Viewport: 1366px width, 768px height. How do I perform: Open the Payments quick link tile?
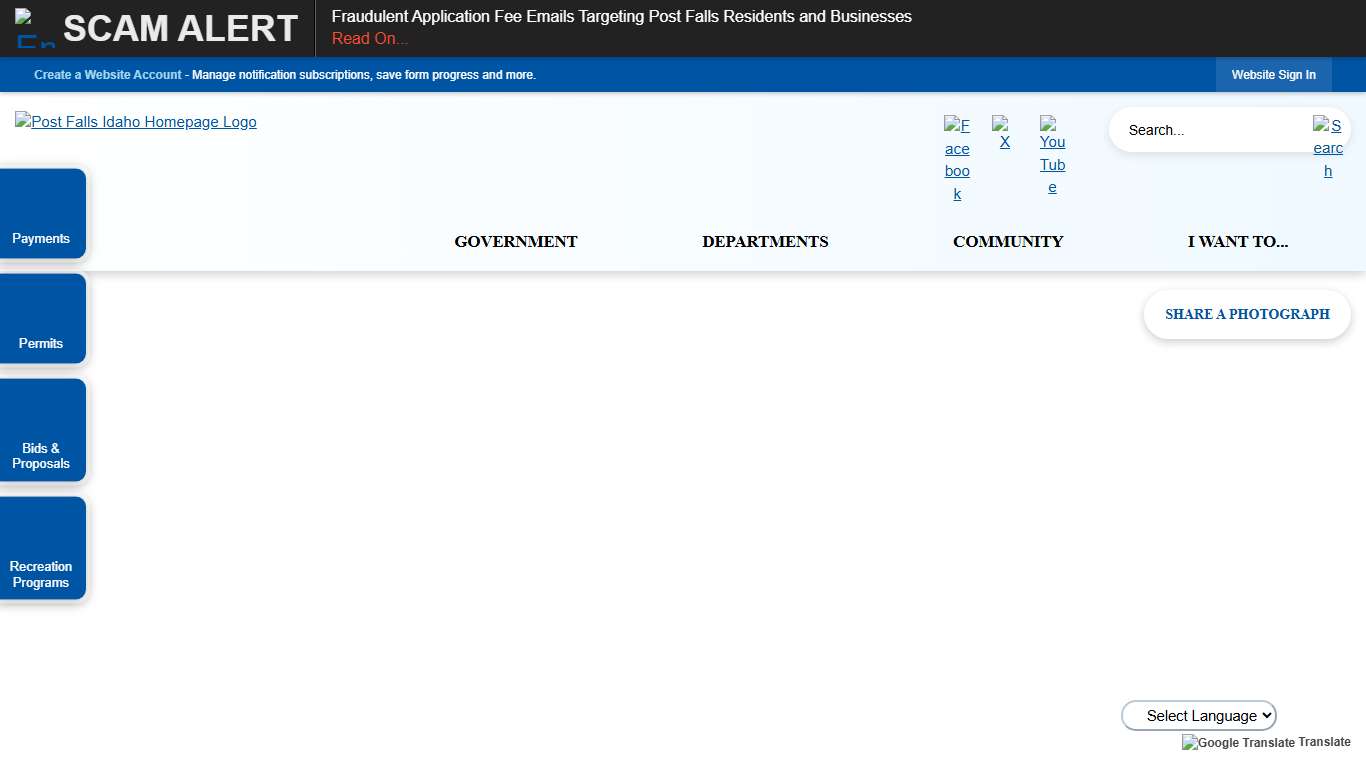coord(42,214)
